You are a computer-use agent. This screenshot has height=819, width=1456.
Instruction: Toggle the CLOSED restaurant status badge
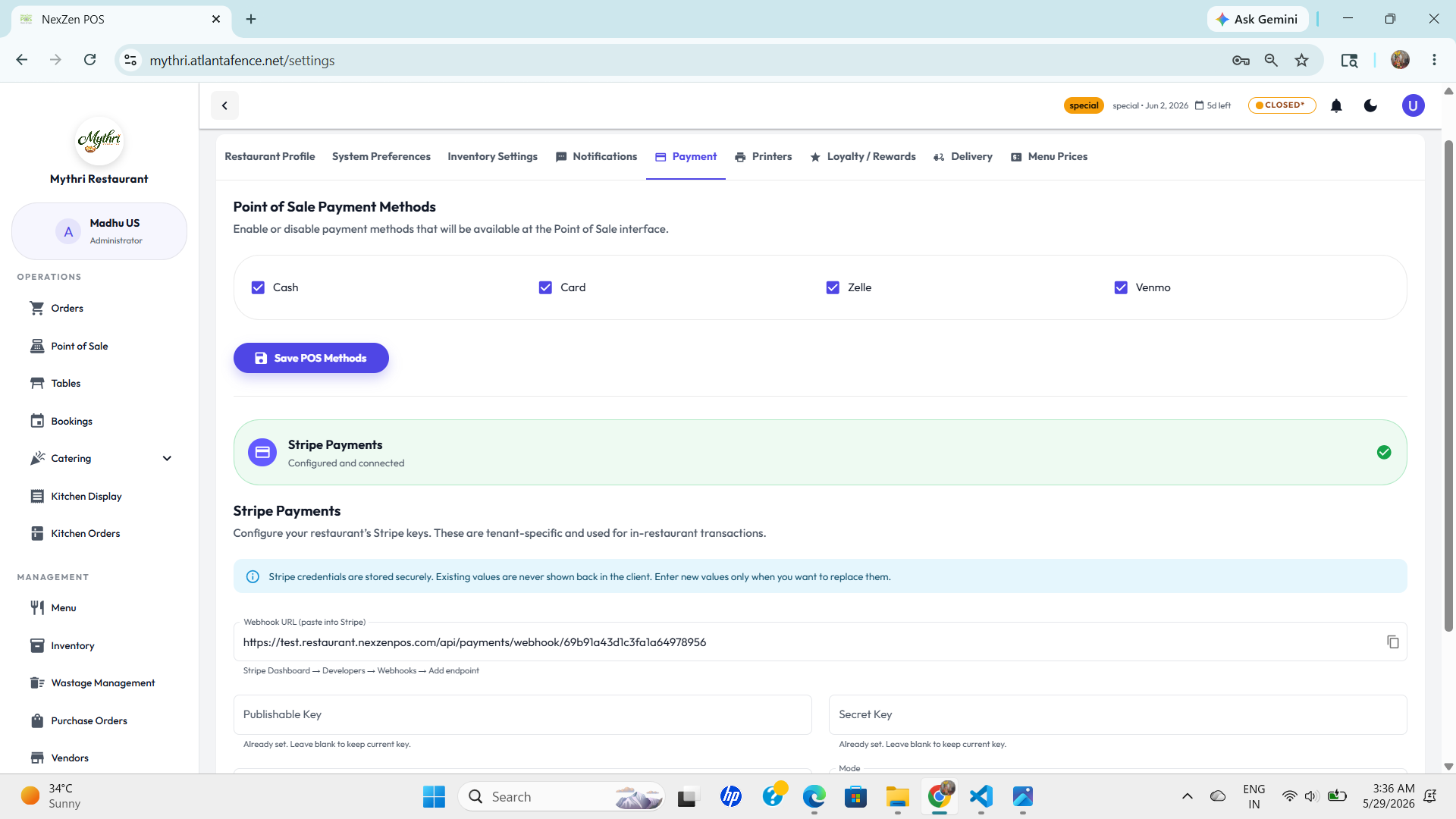[x=1282, y=105]
